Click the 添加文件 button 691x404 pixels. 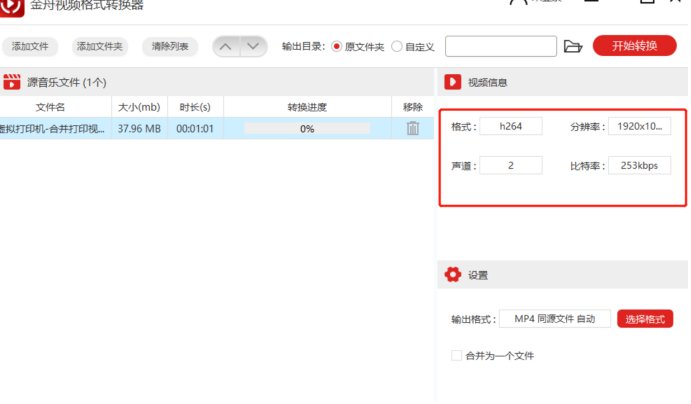(30, 46)
